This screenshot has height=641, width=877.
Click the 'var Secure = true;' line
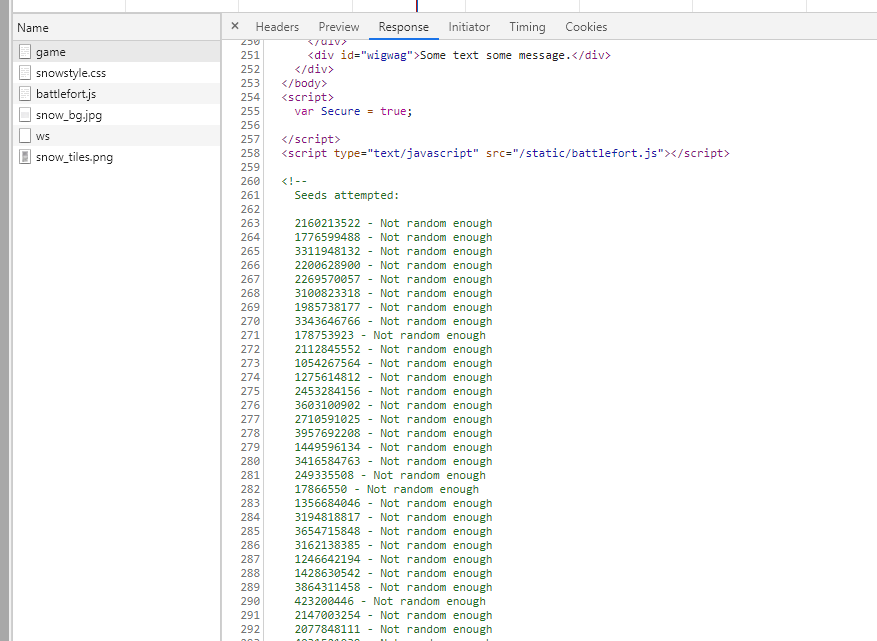353,111
